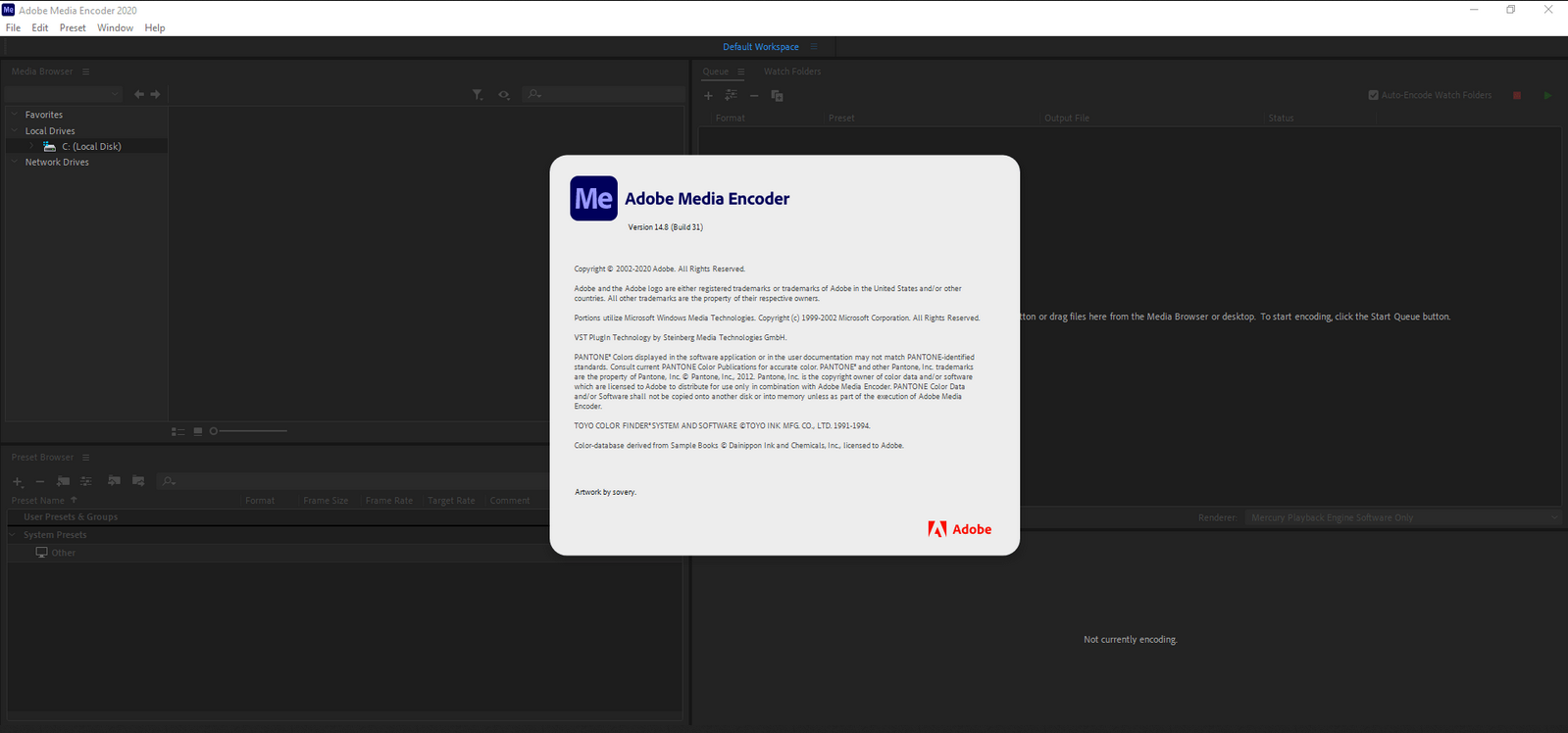The width and height of the screenshot is (1568, 733).
Task: Select the Queue tab
Action: [x=716, y=72]
